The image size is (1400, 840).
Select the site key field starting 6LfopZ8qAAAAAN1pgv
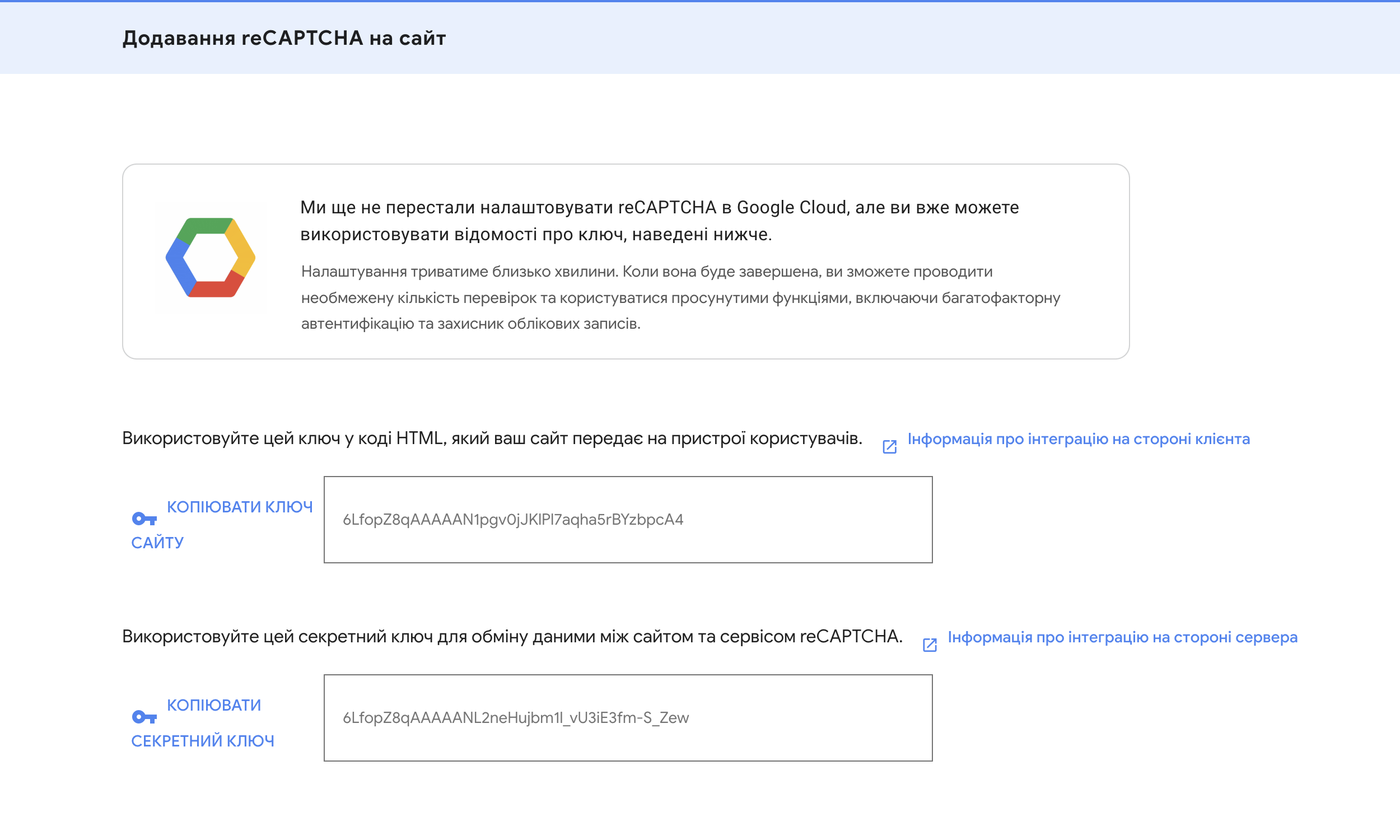point(628,520)
